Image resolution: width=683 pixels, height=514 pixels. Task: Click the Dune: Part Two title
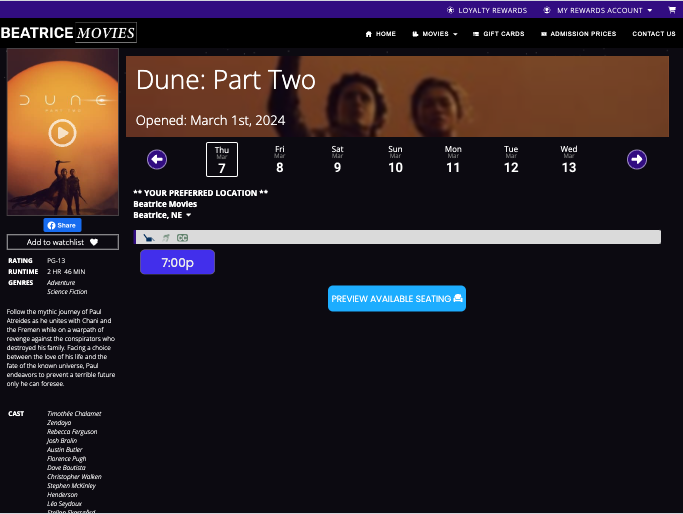[226, 80]
